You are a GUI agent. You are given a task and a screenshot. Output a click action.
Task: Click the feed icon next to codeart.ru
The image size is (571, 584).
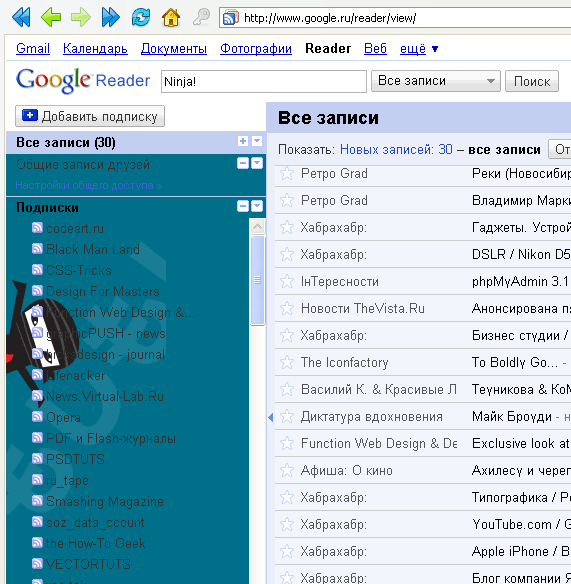click(x=37, y=227)
